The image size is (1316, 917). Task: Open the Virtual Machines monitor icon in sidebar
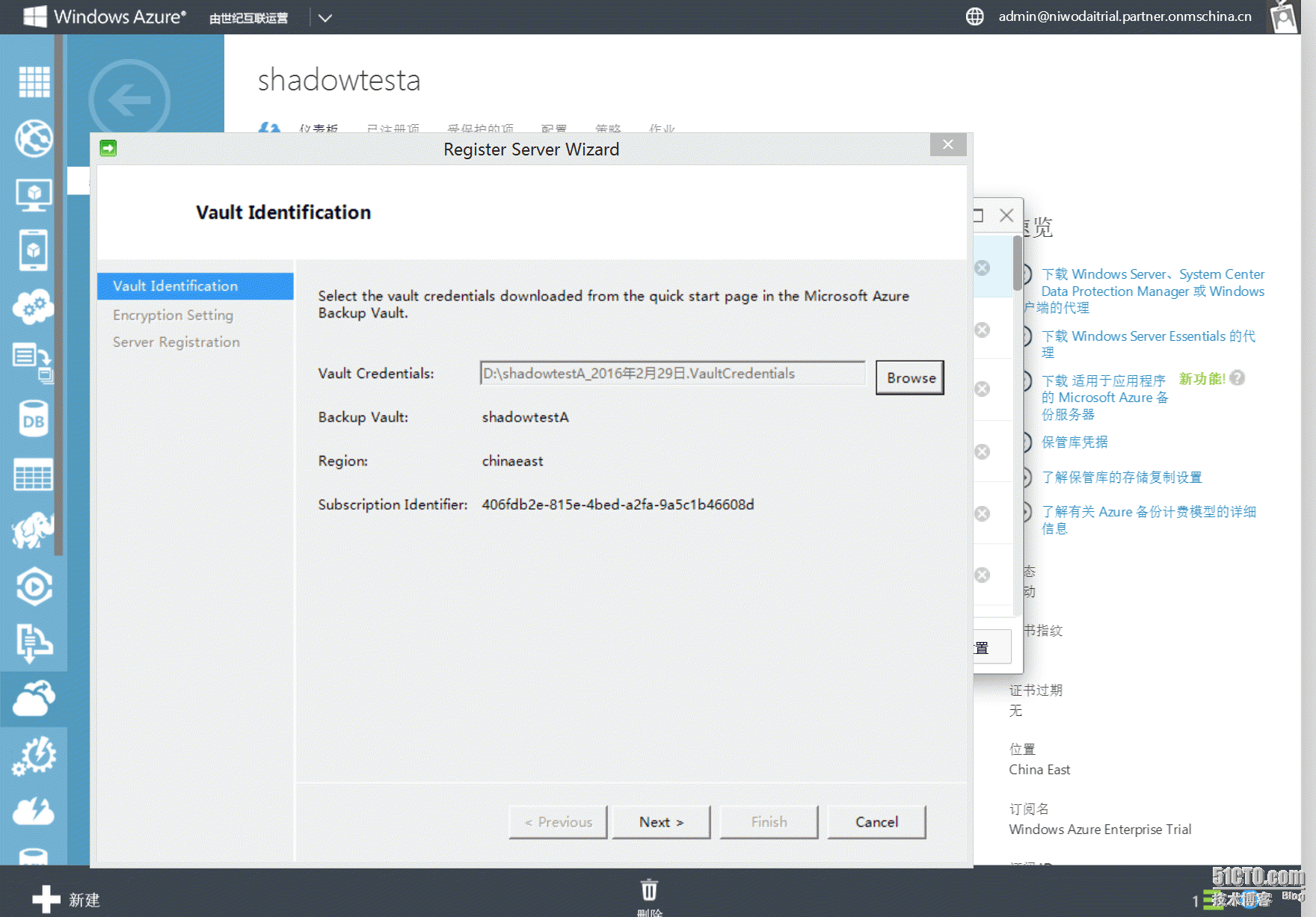34,195
